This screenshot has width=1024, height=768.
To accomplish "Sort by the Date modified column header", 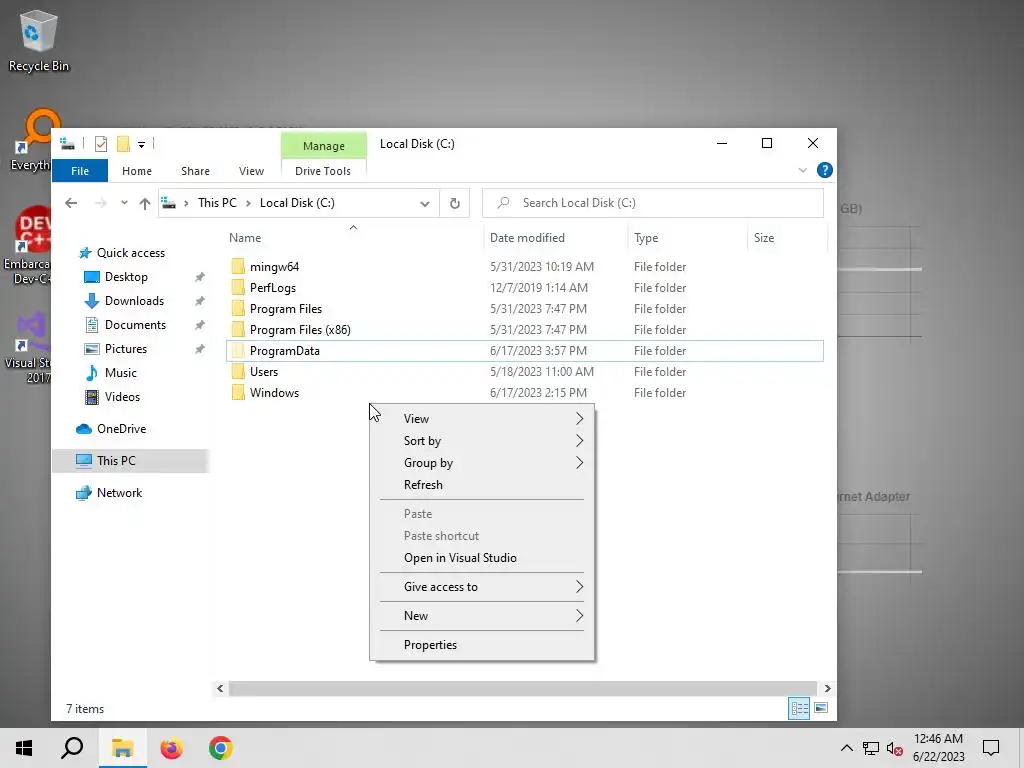I will click(x=555, y=238).
